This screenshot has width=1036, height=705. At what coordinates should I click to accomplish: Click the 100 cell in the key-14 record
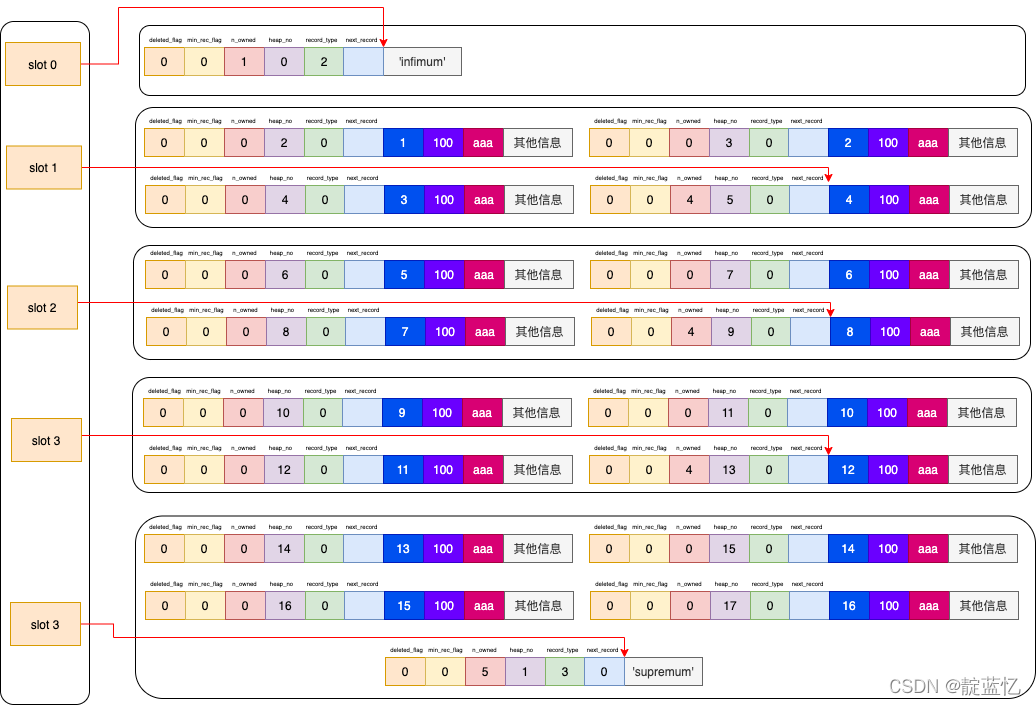pos(888,548)
